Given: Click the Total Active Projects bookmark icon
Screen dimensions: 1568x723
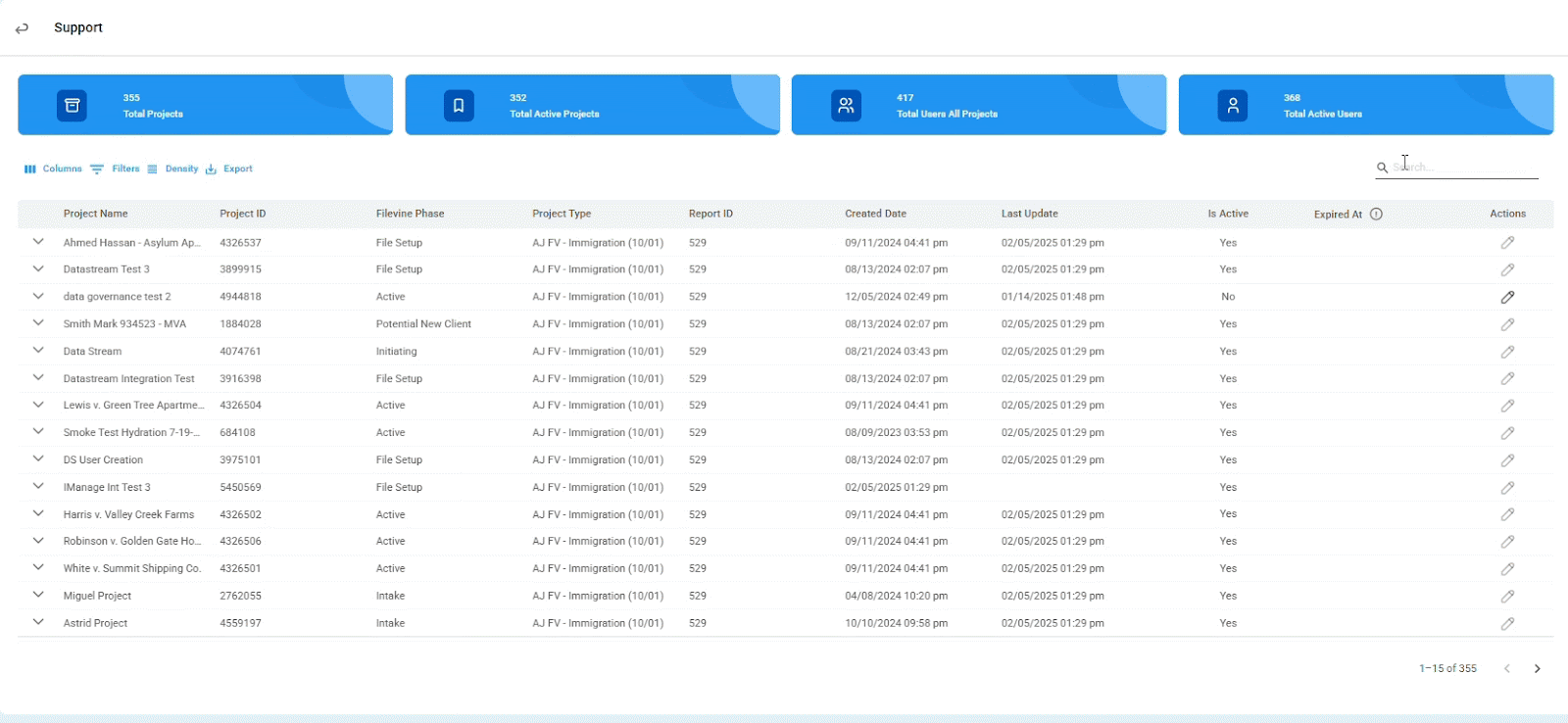Looking at the screenshot, I should click(459, 106).
